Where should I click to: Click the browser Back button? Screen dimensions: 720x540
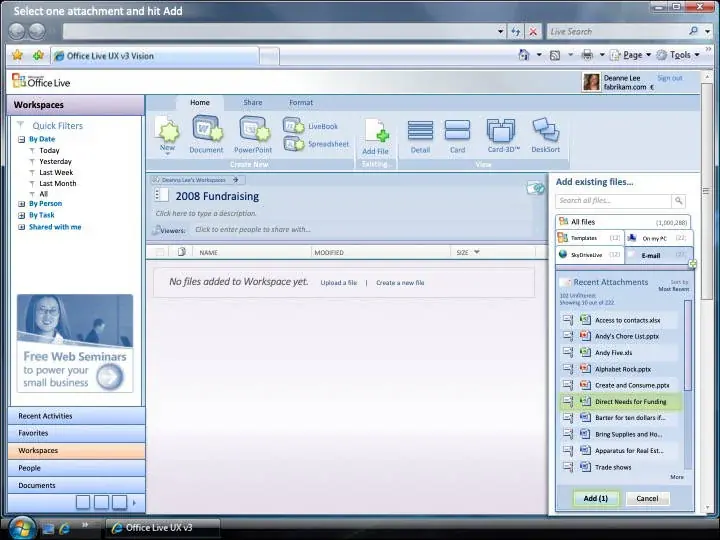coord(17,31)
